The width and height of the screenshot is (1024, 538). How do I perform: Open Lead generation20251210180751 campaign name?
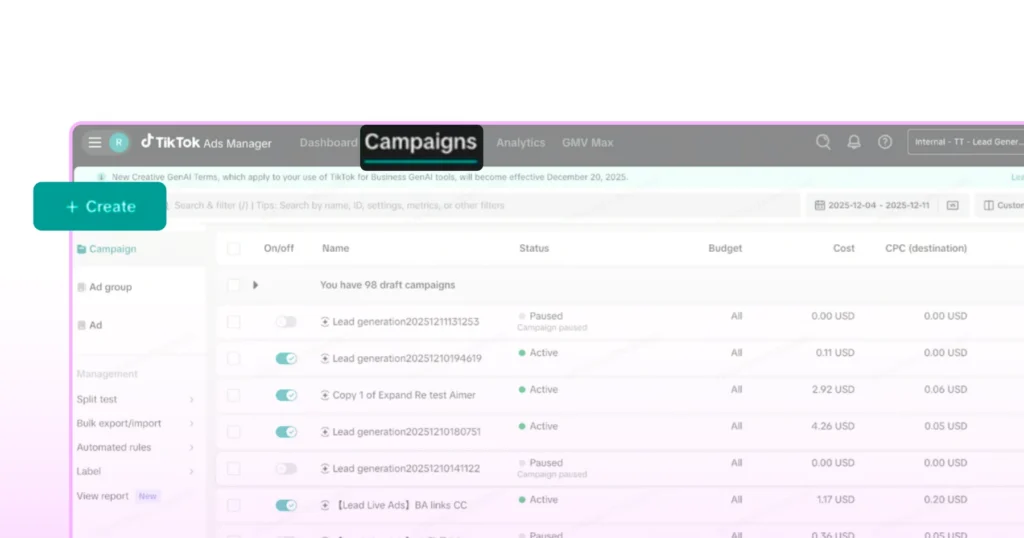point(406,432)
